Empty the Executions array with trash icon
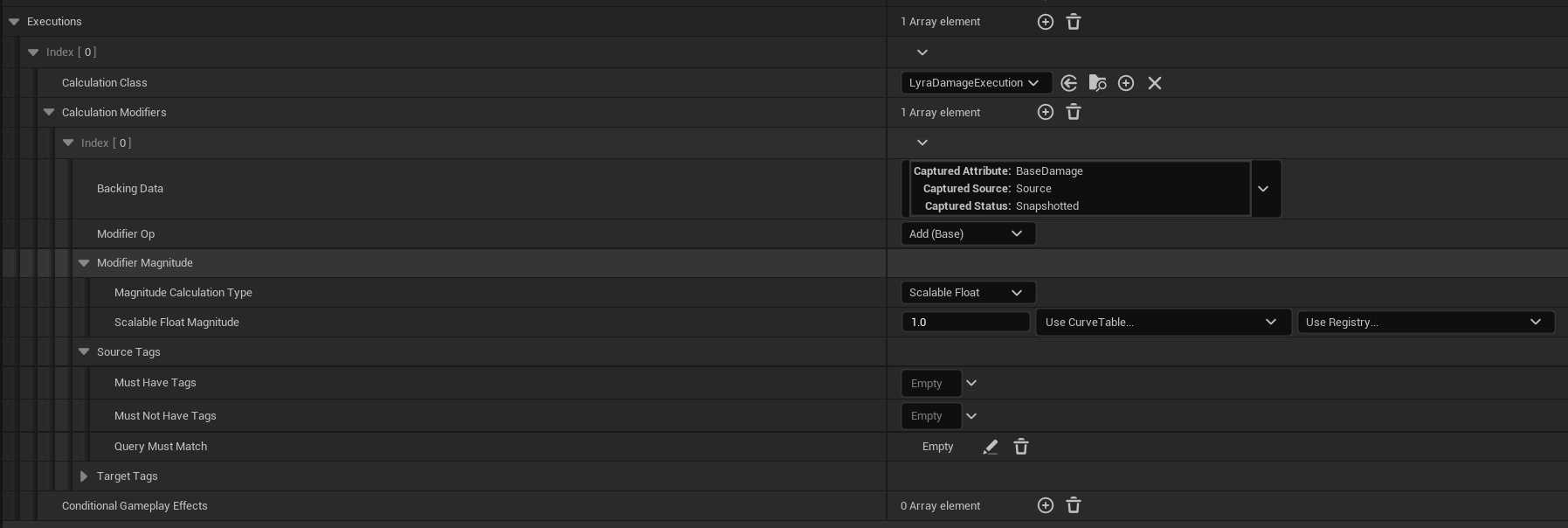The width and height of the screenshot is (1568, 528). pyautogui.click(x=1074, y=22)
